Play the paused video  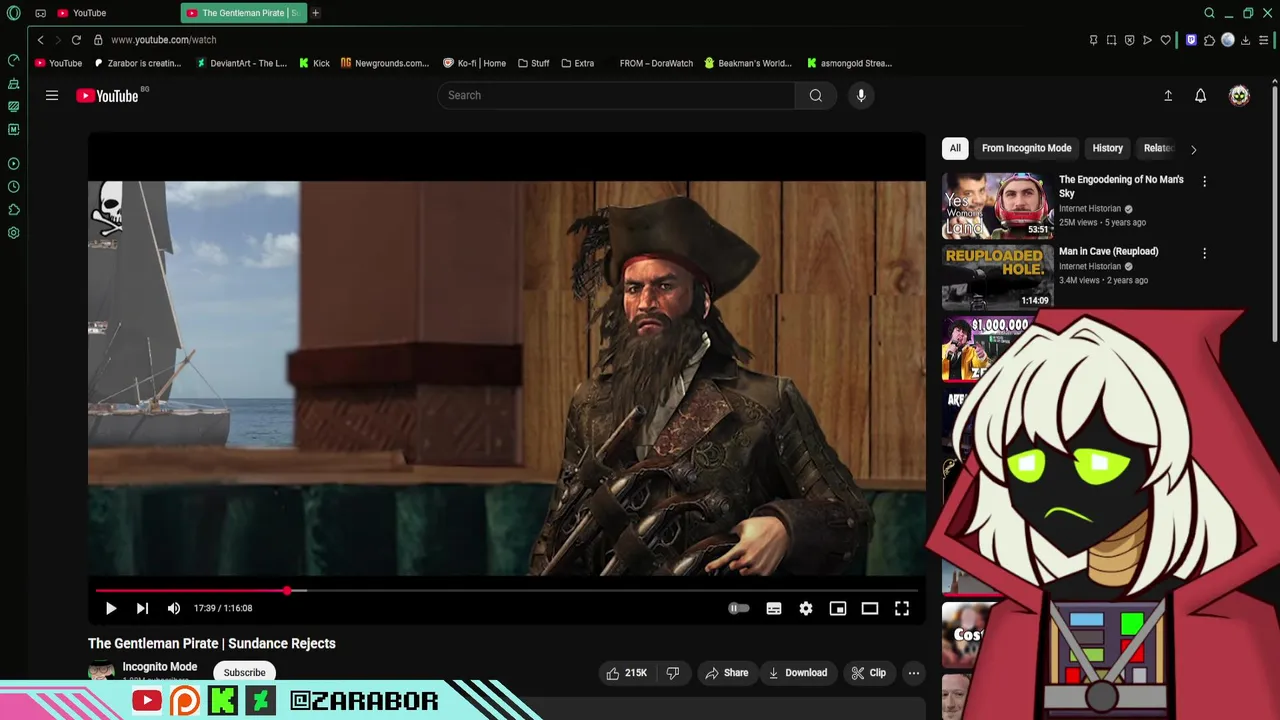click(x=111, y=608)
